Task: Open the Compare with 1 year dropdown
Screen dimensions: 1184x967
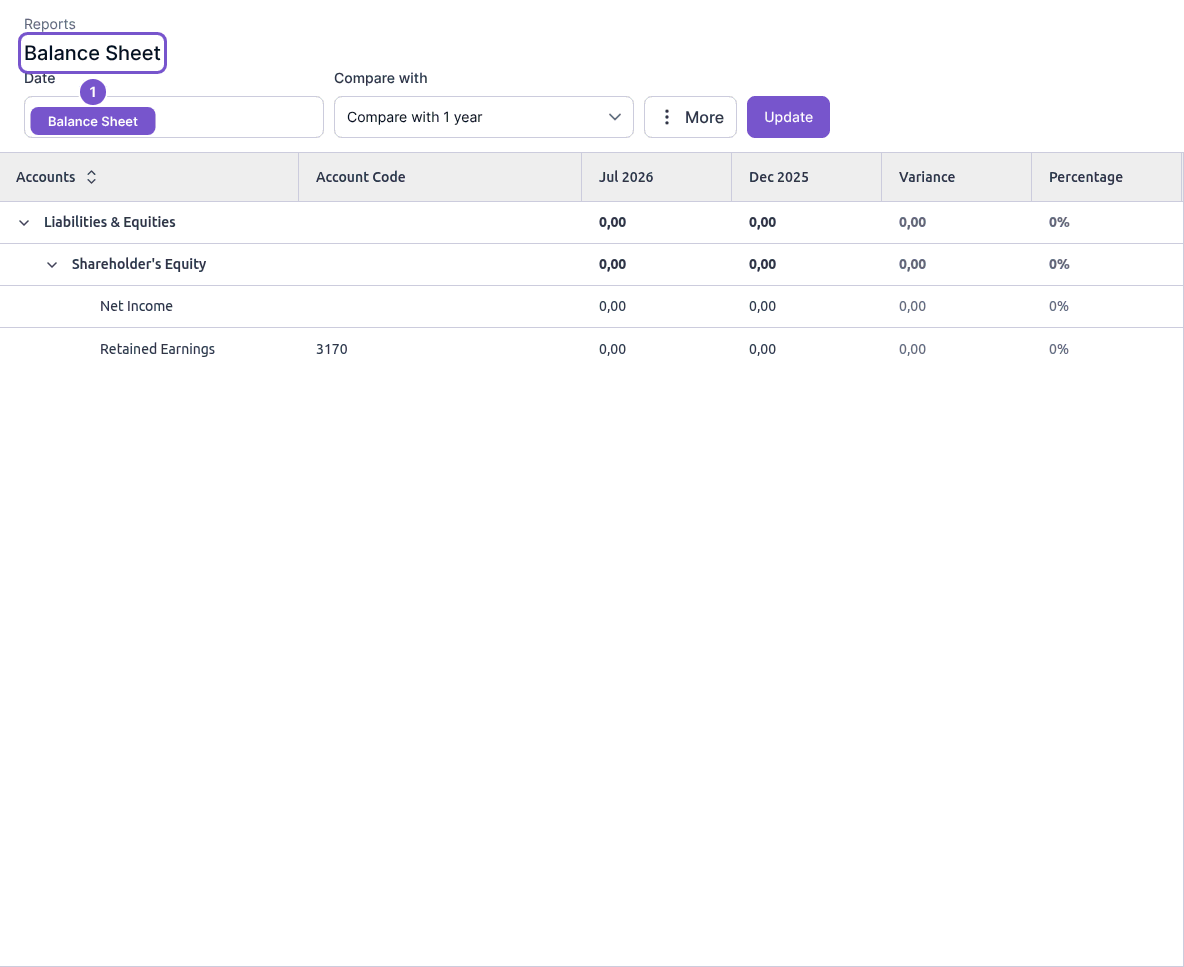Action: [483, 117]
